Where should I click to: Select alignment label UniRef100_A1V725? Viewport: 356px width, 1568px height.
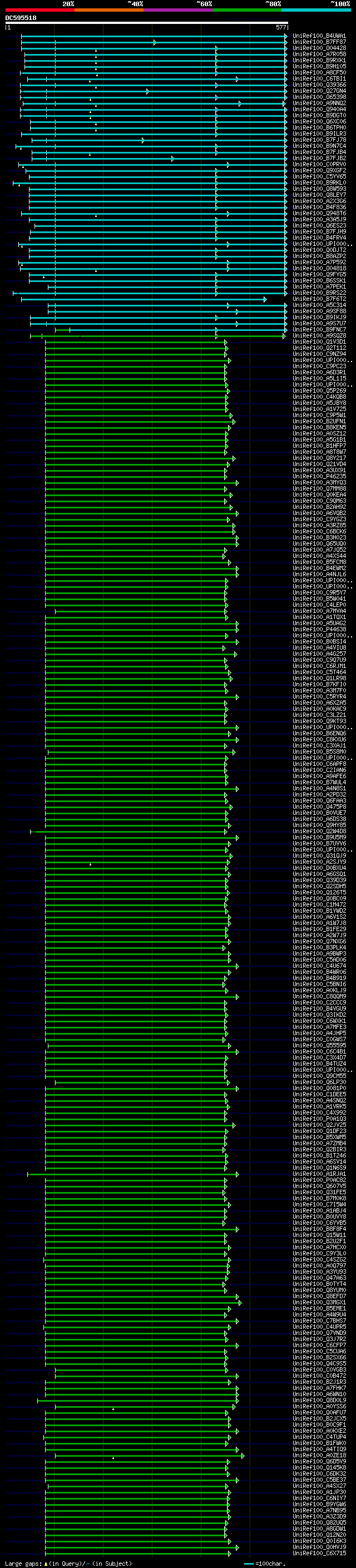319,409
